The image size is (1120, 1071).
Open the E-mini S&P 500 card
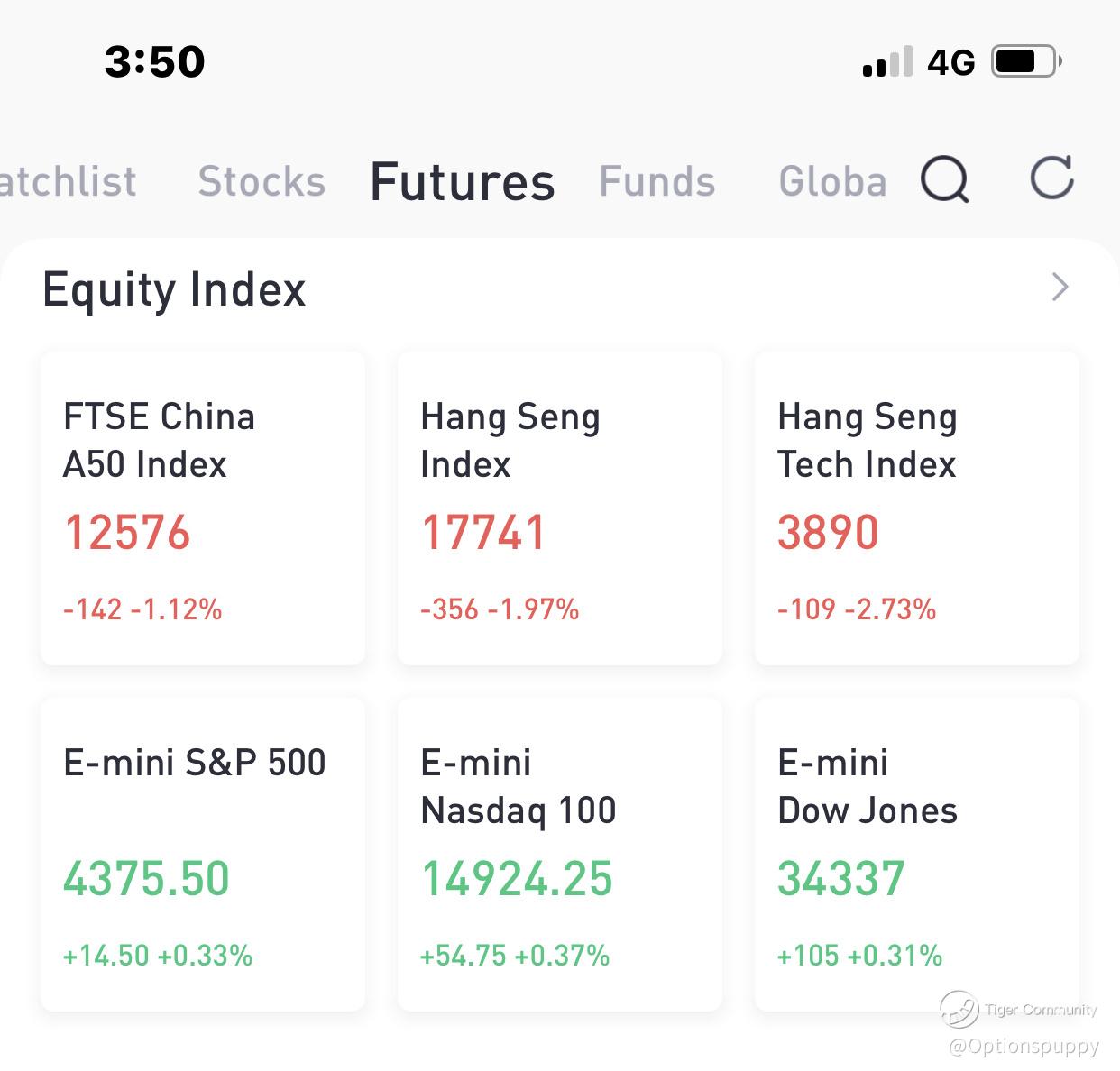203,854
